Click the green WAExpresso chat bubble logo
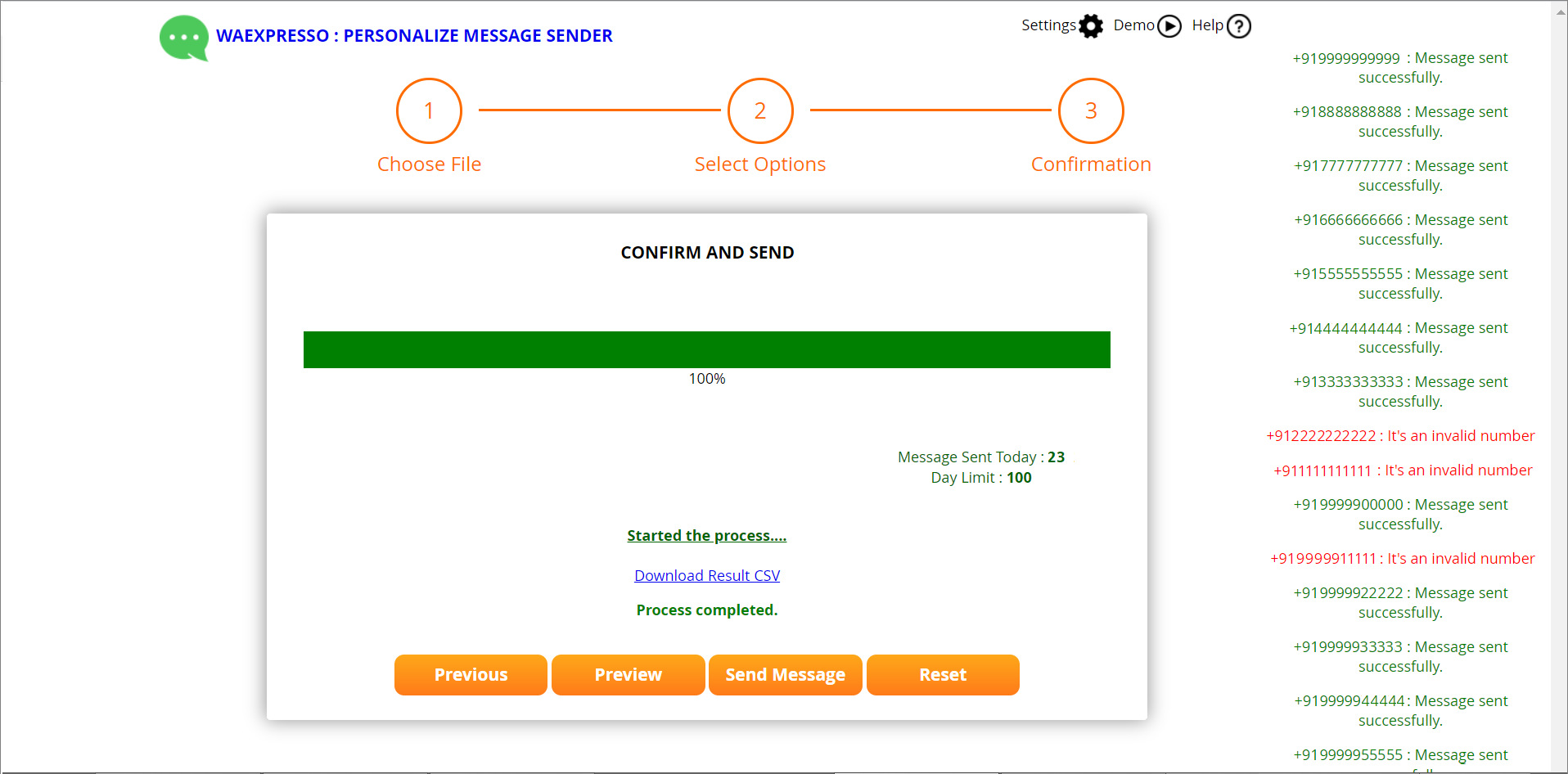Viewport: 1568px width, 774px height. pyautogui.click(x=183, y=38)
